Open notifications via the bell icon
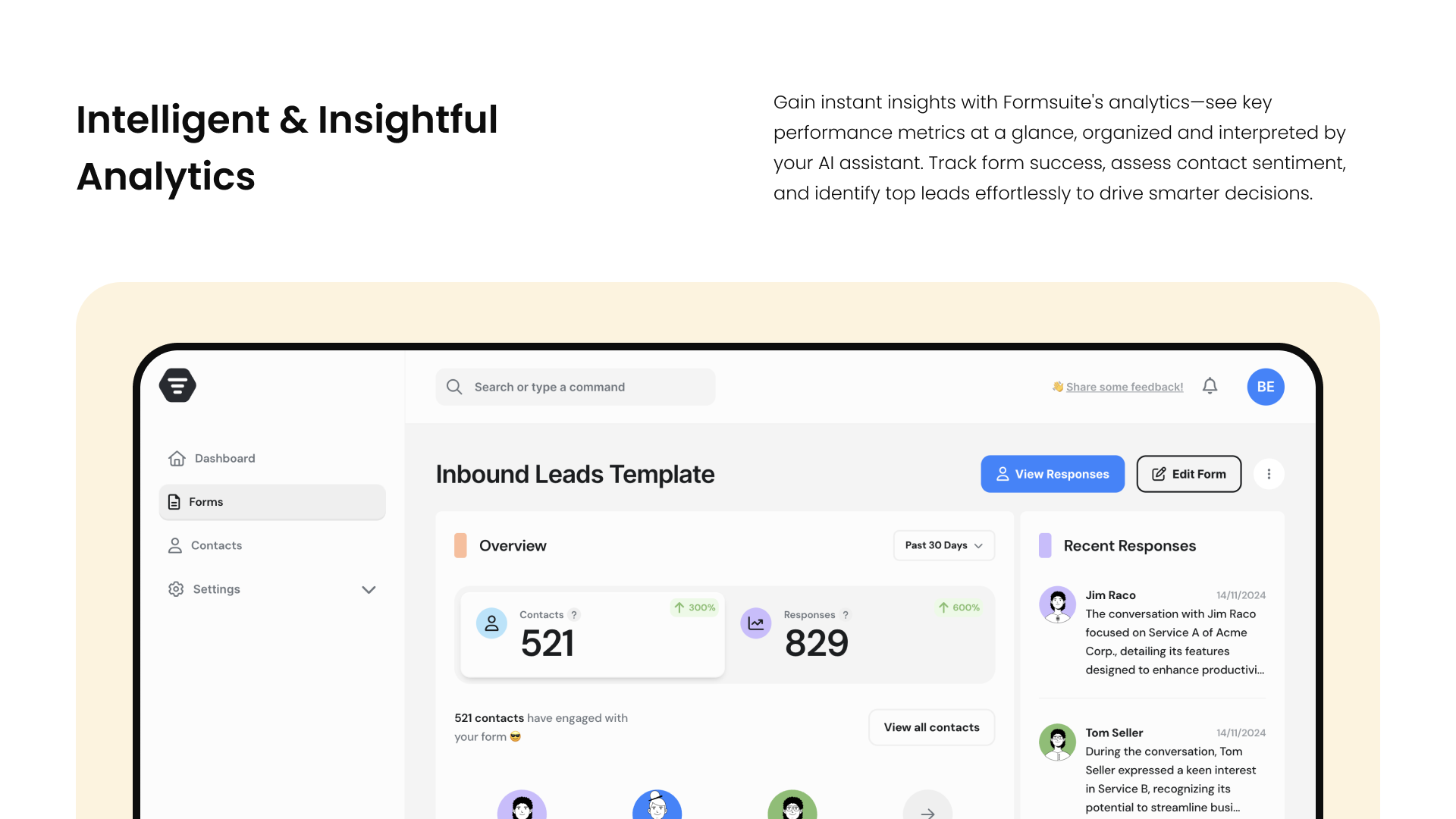The height and width of the screenshot is (819, 1456). (1210, 386)
